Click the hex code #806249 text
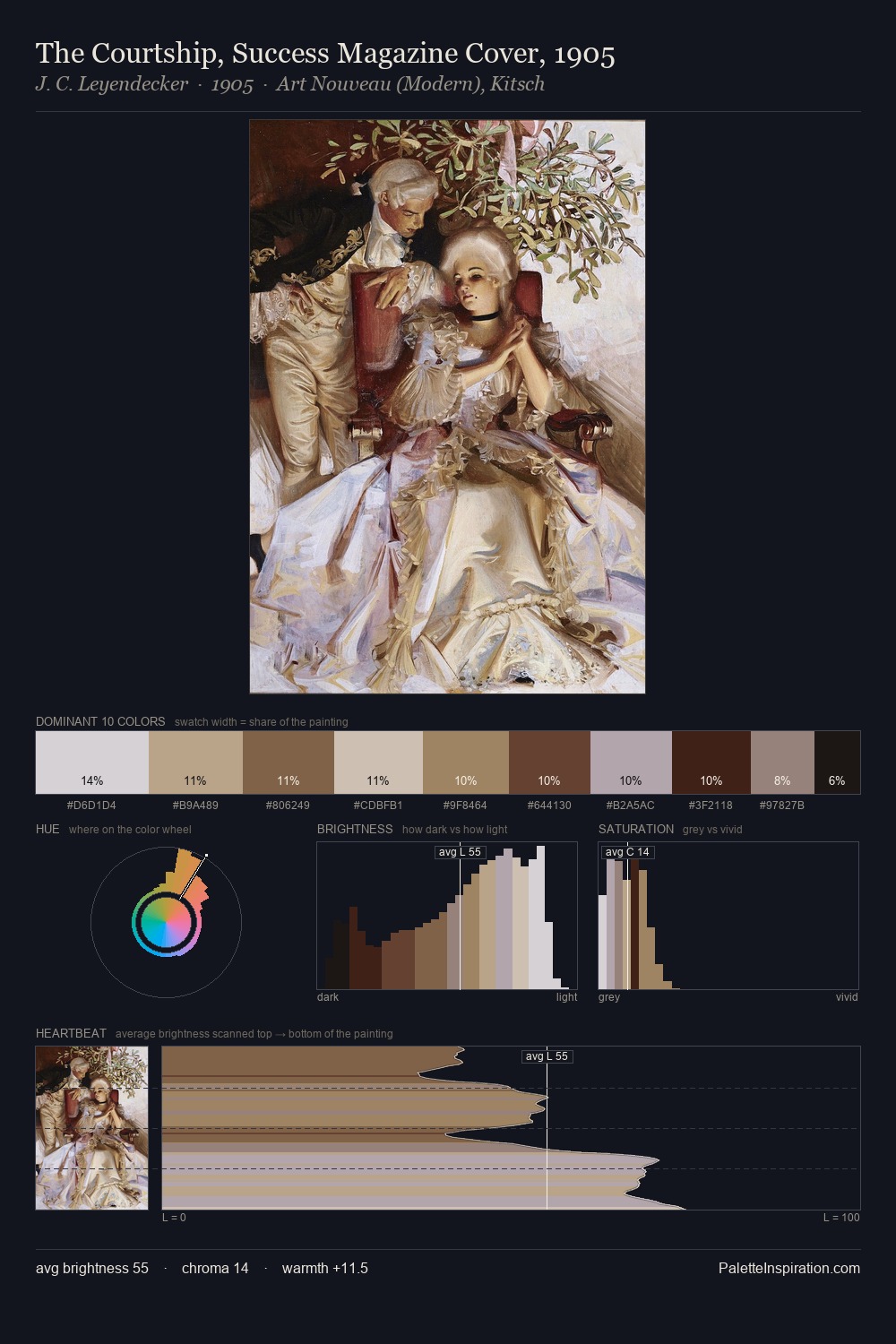This screenshot has height=1344, width=896. [289, 806]
